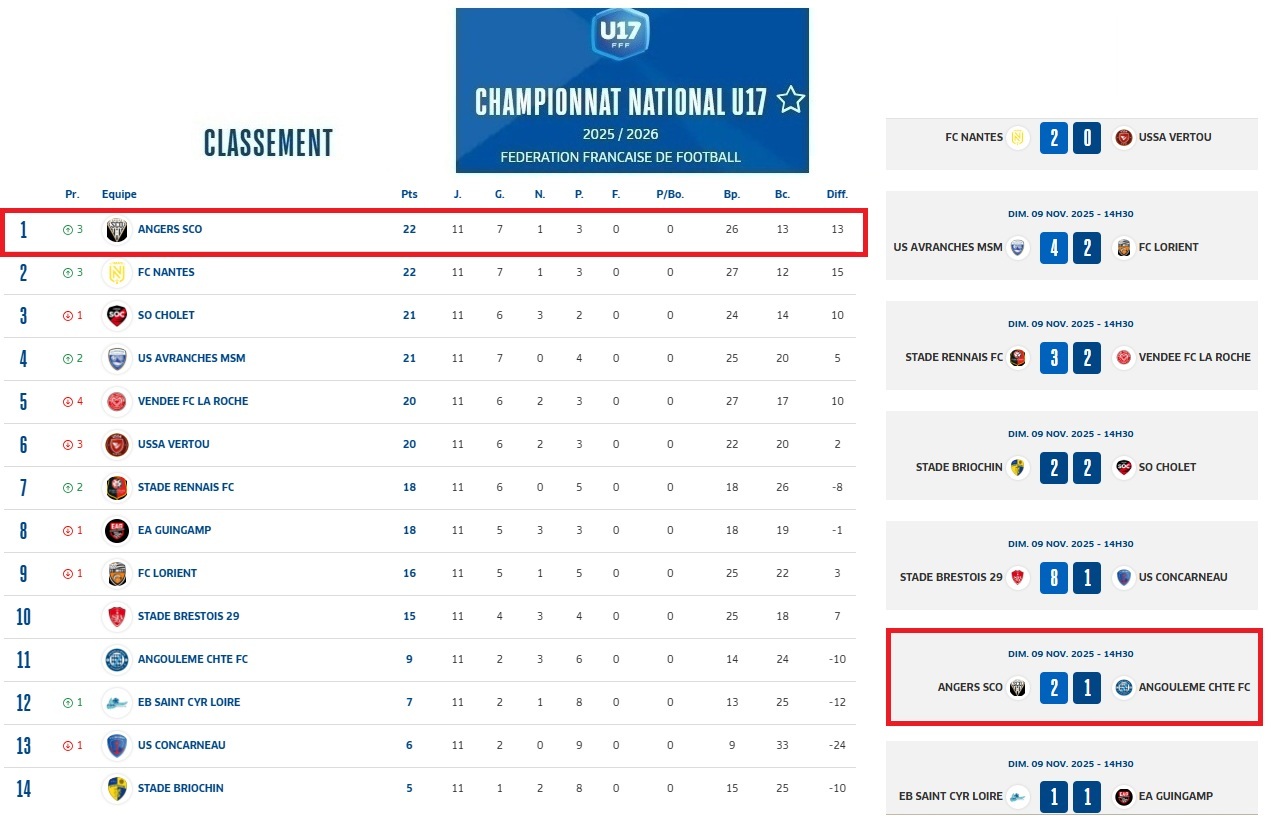
Task: Open the FC Lorient team link in standings
Action: (167, 573)
